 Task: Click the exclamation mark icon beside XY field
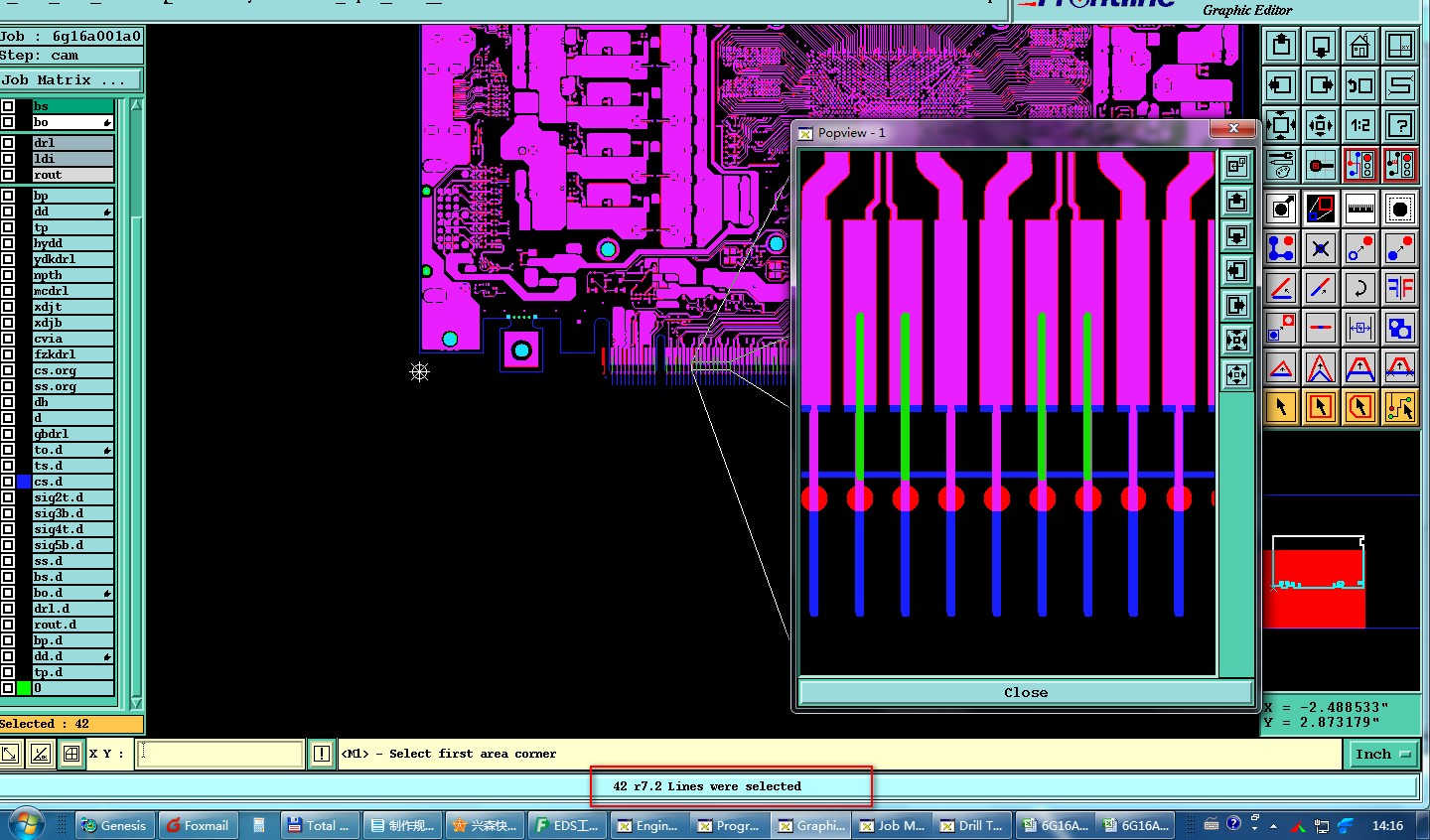[x=322, y=754]
